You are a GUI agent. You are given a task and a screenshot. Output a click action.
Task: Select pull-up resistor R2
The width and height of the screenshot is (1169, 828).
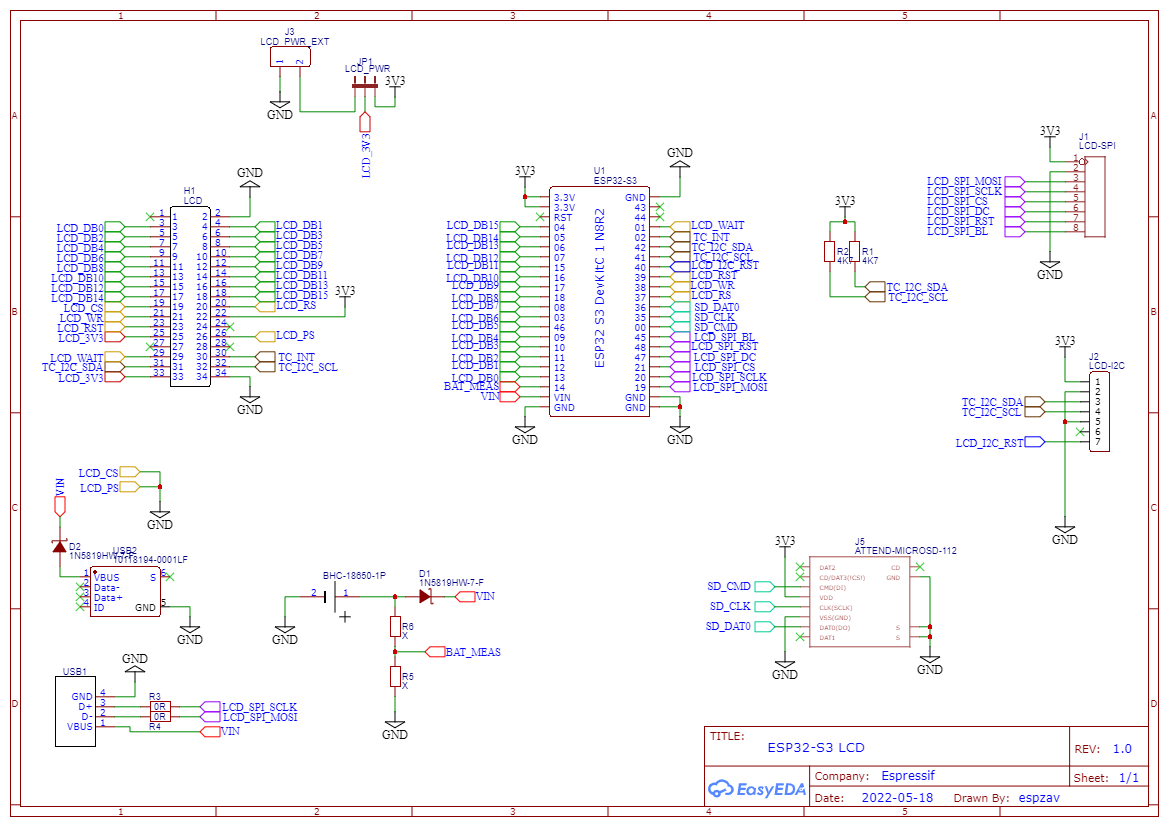pyautogui.click(x=829, y=252)
